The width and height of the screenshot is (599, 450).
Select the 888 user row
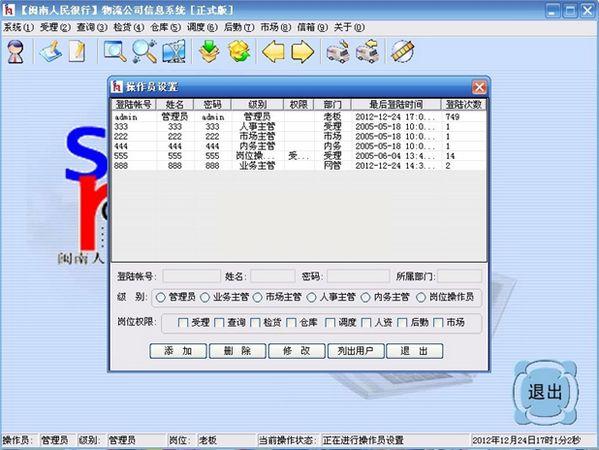click(299, 166)
